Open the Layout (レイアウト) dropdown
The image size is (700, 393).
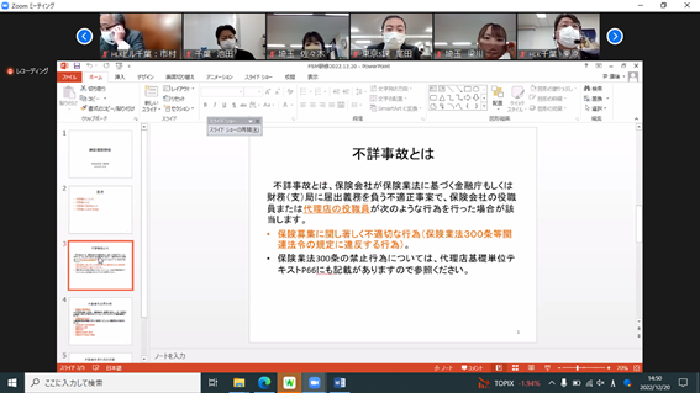[x=179, y=88]
